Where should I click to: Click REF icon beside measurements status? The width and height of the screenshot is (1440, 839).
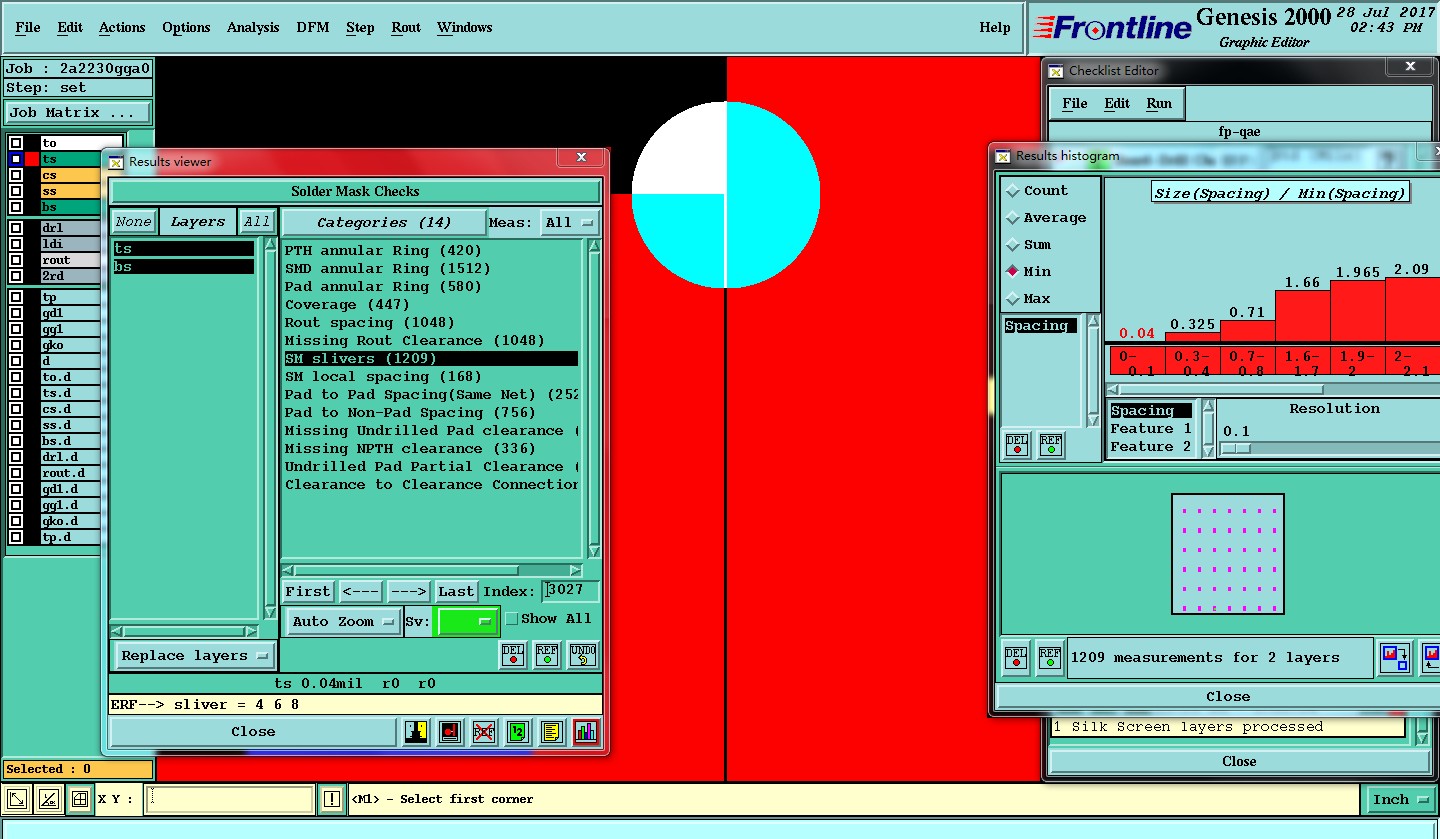[x=1050, y=657]
